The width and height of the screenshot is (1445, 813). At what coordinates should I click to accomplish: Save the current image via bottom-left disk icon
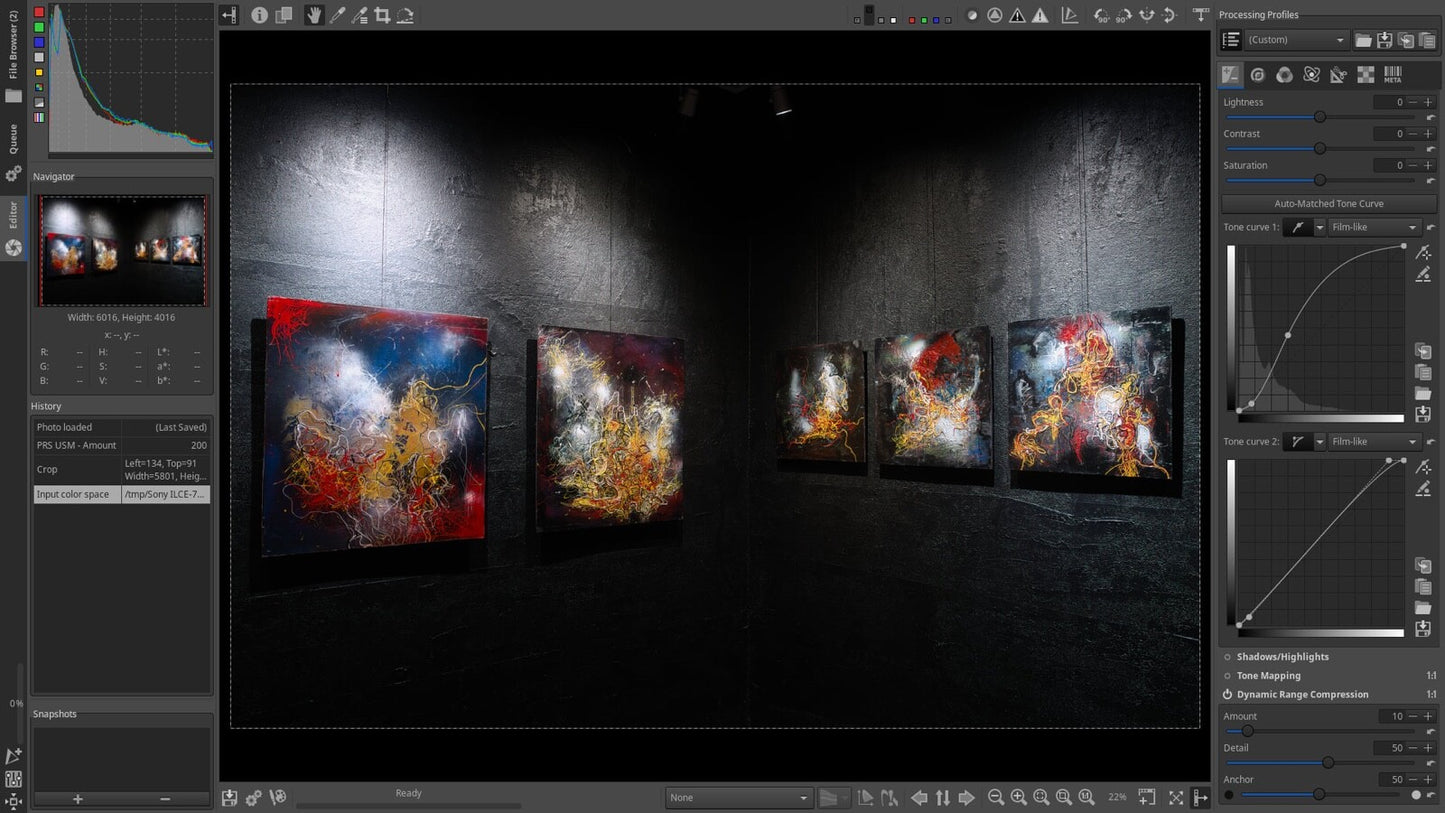click(229, 797)
